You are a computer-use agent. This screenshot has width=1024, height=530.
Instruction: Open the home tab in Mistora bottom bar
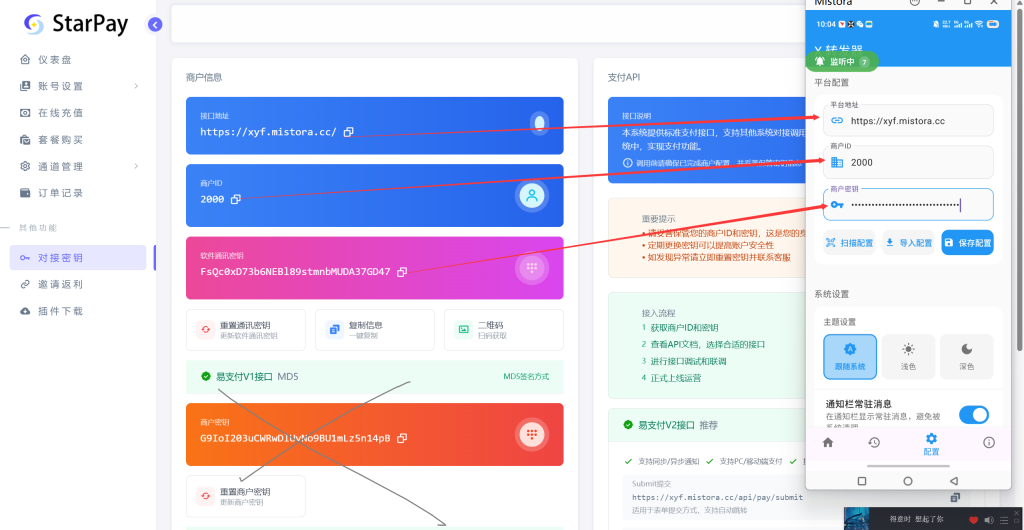[828, 443]
